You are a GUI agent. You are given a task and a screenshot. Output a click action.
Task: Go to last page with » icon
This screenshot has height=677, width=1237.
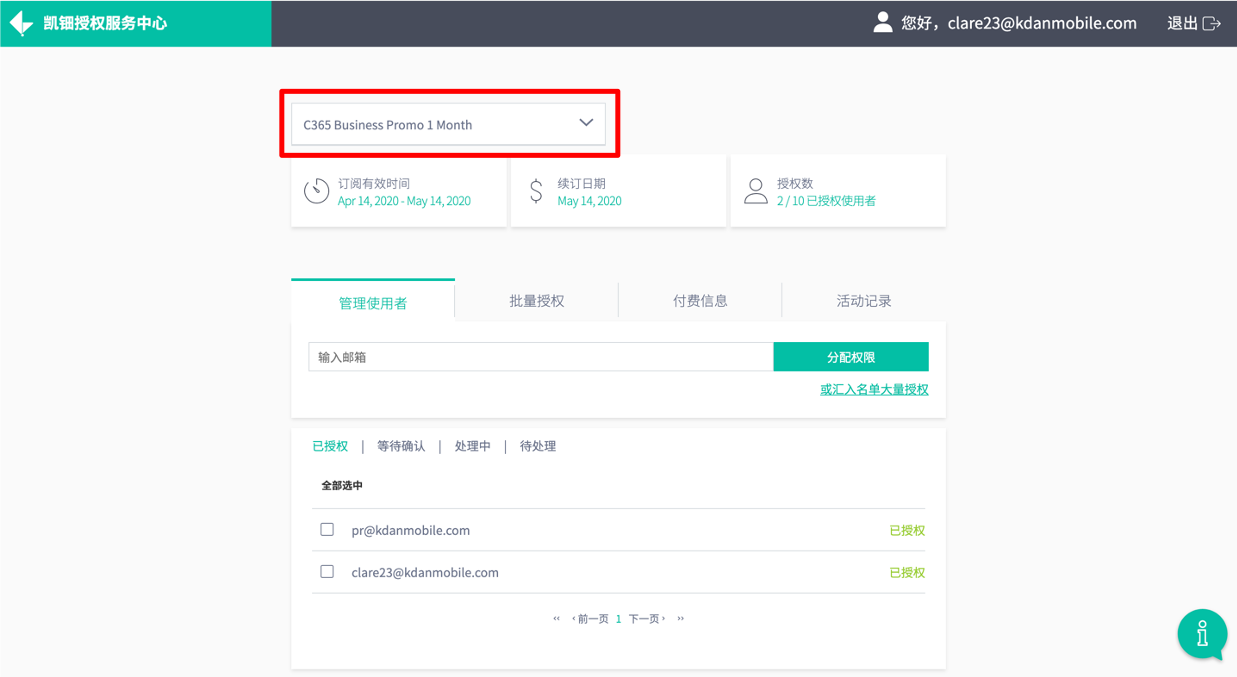click(x=681, y=619)
